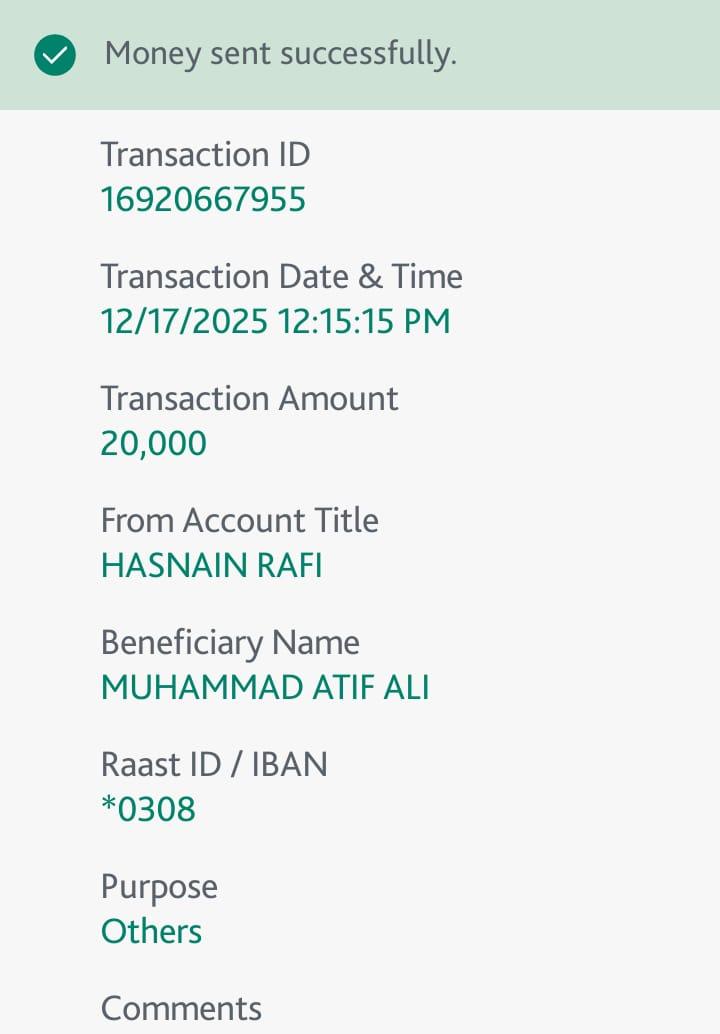
Task: Click the Beneficiary Name label
Action: [230, 642]
